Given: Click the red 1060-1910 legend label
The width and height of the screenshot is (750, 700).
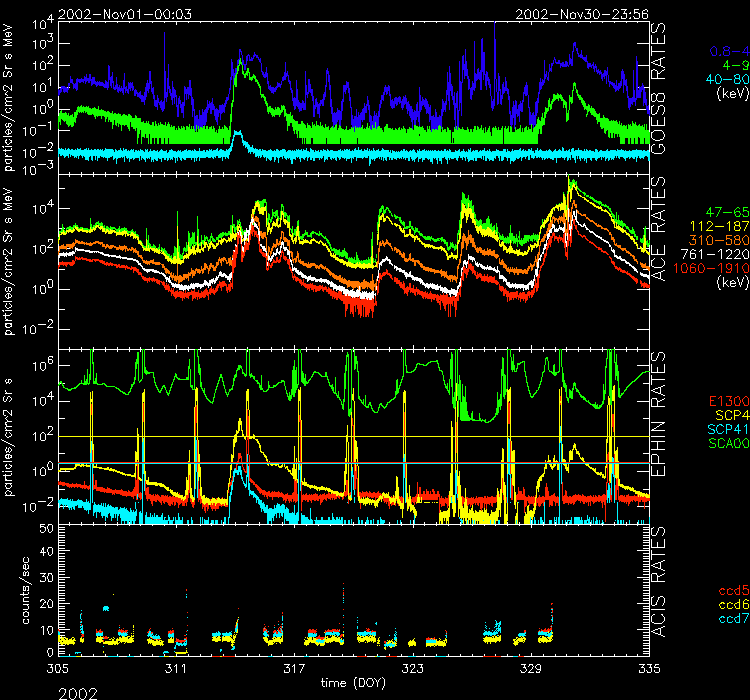Looking at the screenshot, I should 718,269.
